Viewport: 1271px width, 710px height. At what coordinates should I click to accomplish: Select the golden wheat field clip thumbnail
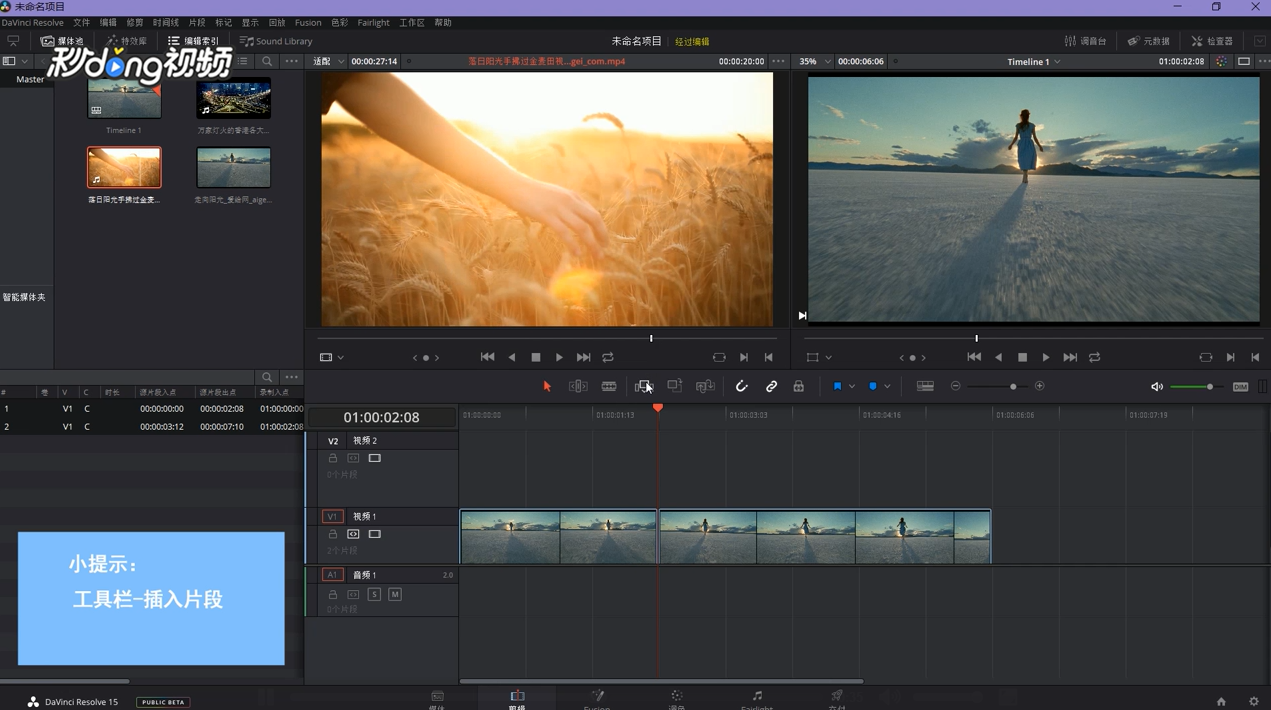(124, 167)
